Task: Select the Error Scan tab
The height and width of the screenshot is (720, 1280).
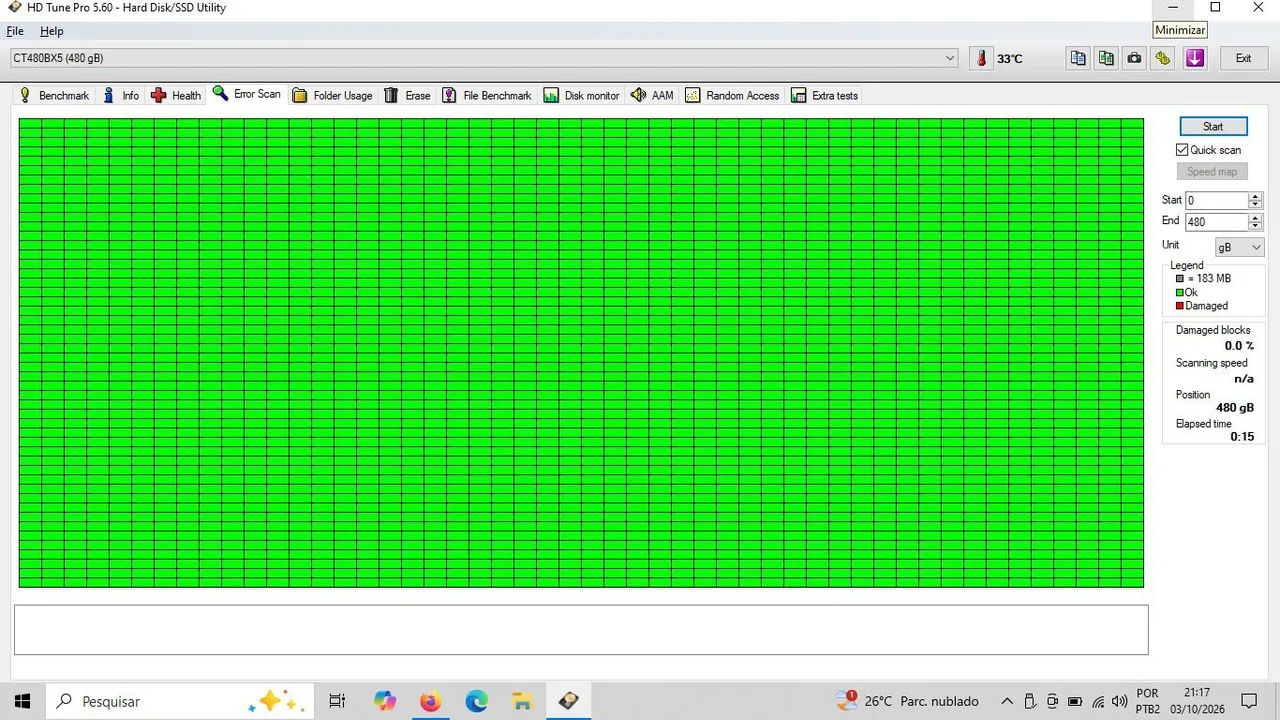Action: (x=246, y=94)
